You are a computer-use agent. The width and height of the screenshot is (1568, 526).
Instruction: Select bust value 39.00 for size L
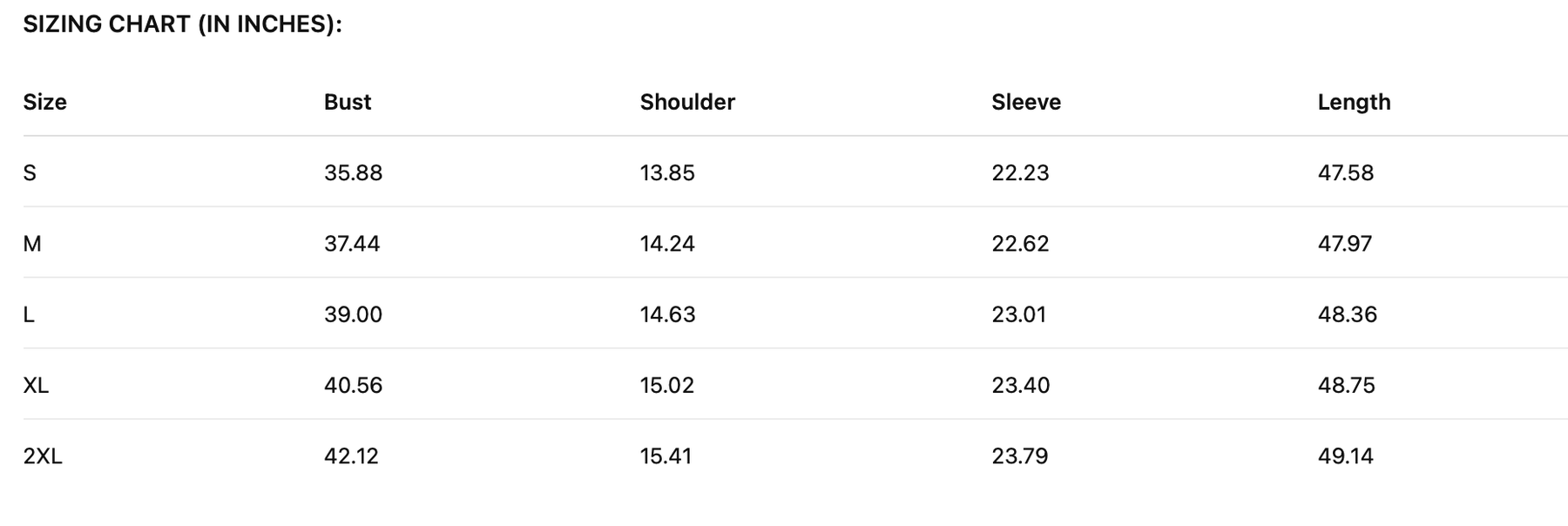click(353, 314)
